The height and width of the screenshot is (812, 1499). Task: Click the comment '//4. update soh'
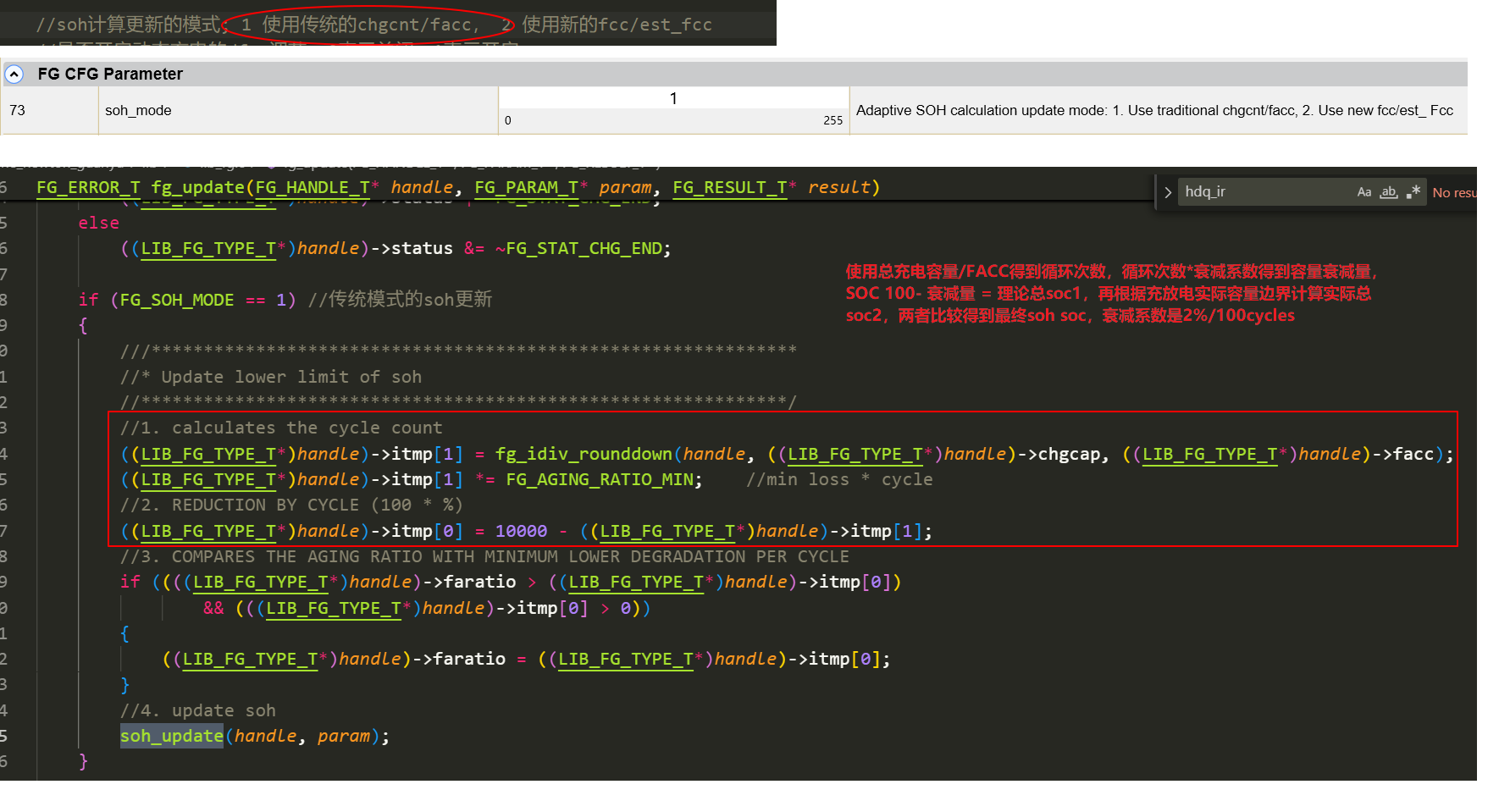tap(198, 710)
